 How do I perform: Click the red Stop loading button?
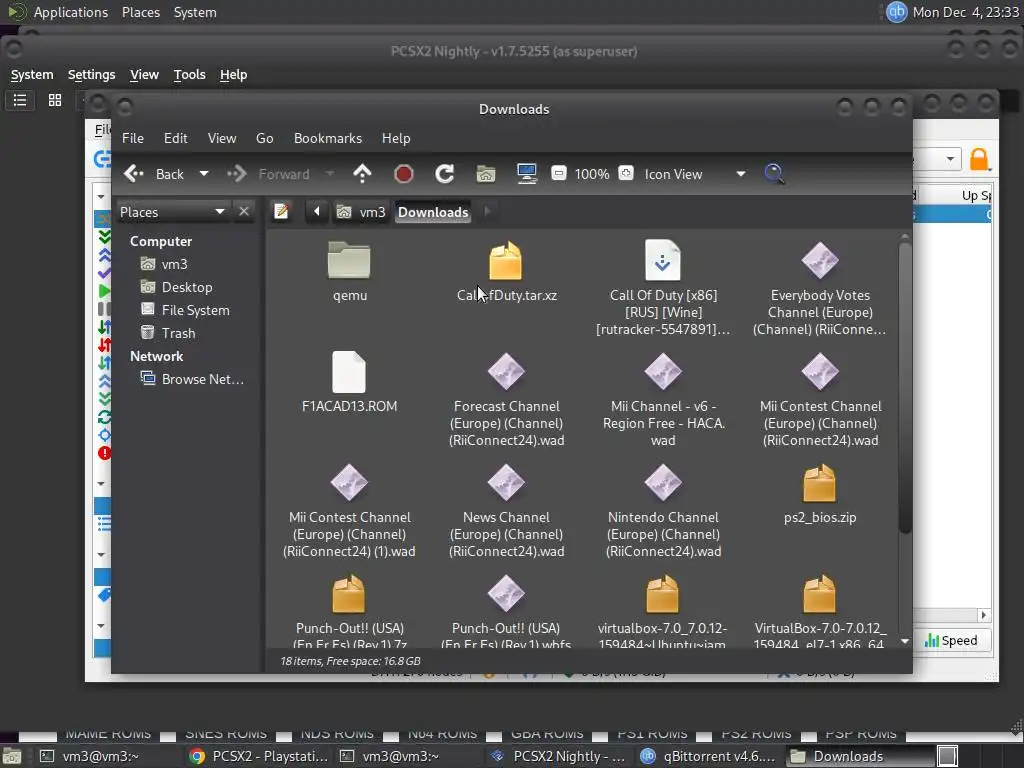click(x=404, y=174)
